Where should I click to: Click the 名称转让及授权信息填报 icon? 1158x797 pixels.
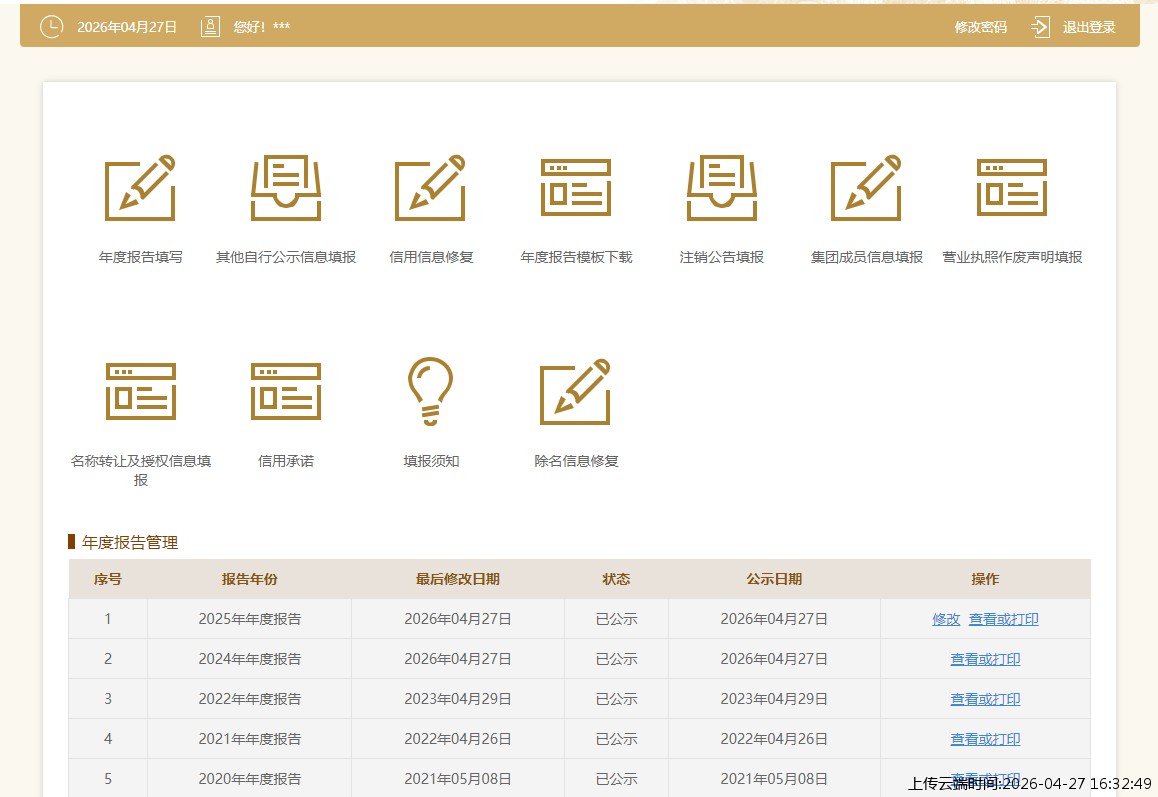click(140, 391)
